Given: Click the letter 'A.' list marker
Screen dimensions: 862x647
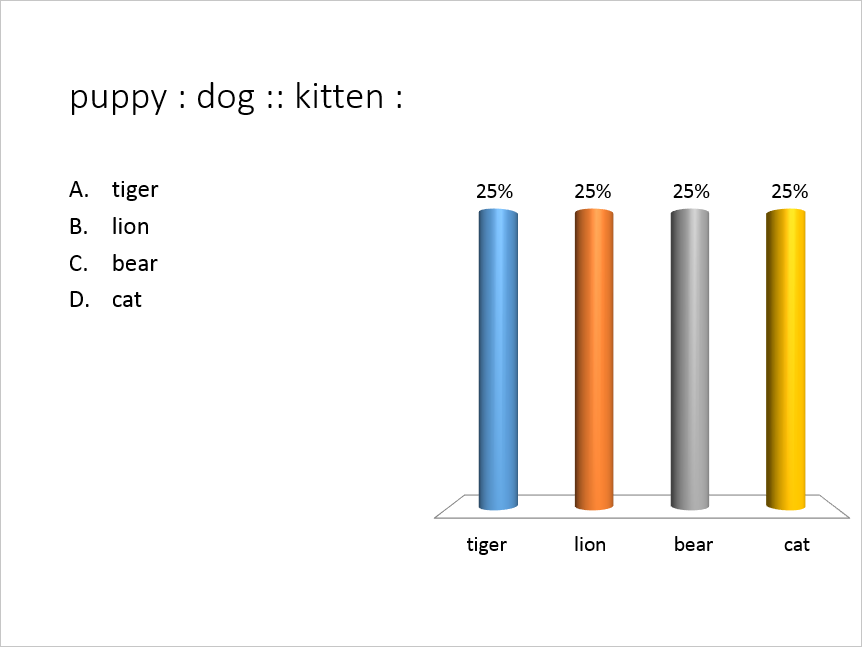Looking at the screenshot, I should (79, 189).
